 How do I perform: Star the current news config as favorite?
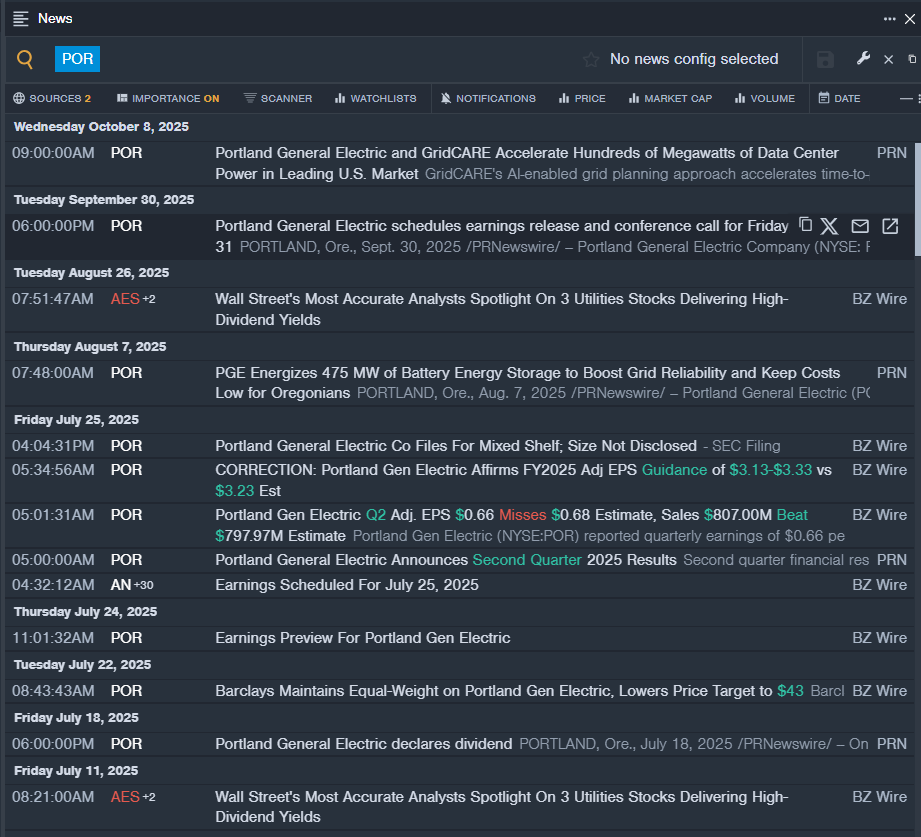(x=591, y=60)
